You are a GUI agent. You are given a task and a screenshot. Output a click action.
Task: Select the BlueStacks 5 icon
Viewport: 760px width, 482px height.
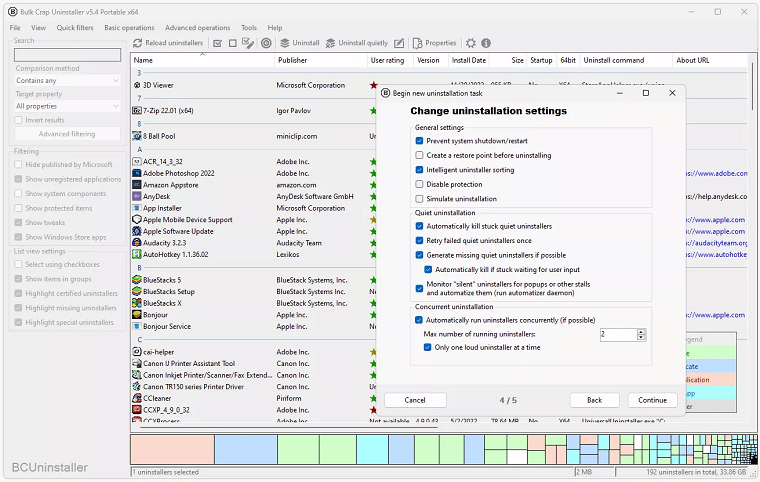pyautogui.click(x=137, y=280)
